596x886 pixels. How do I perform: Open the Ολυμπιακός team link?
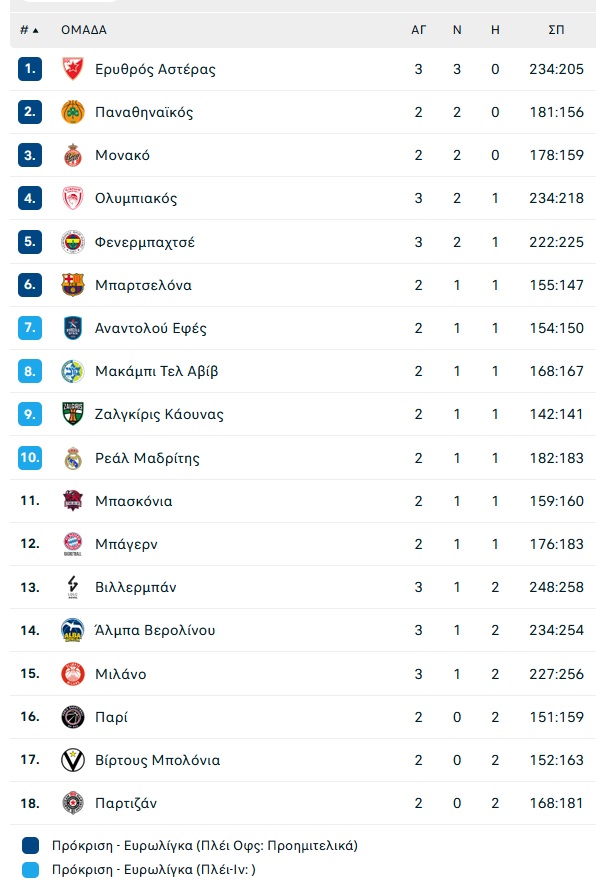(x=136, y=198)
